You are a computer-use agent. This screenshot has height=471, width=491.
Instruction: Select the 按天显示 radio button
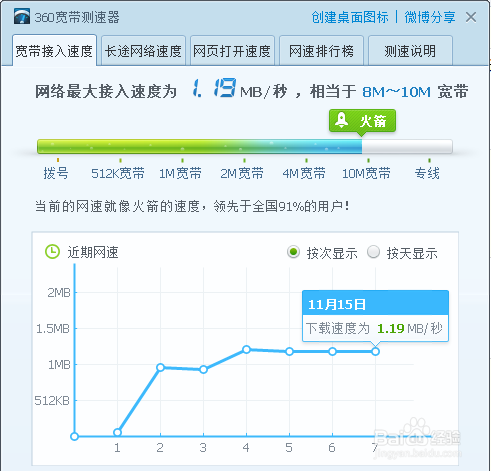coord(373,252)
